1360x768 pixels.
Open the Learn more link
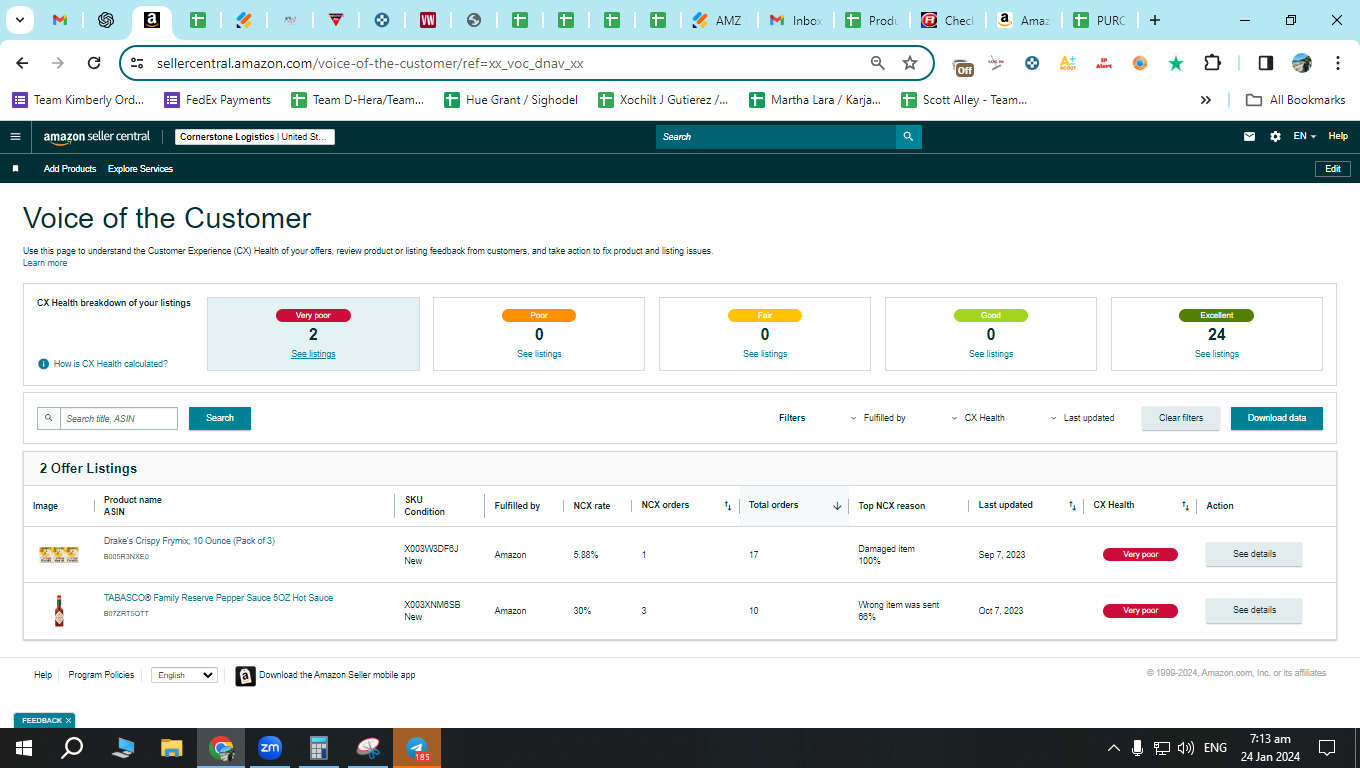click(x=45, y=263)
